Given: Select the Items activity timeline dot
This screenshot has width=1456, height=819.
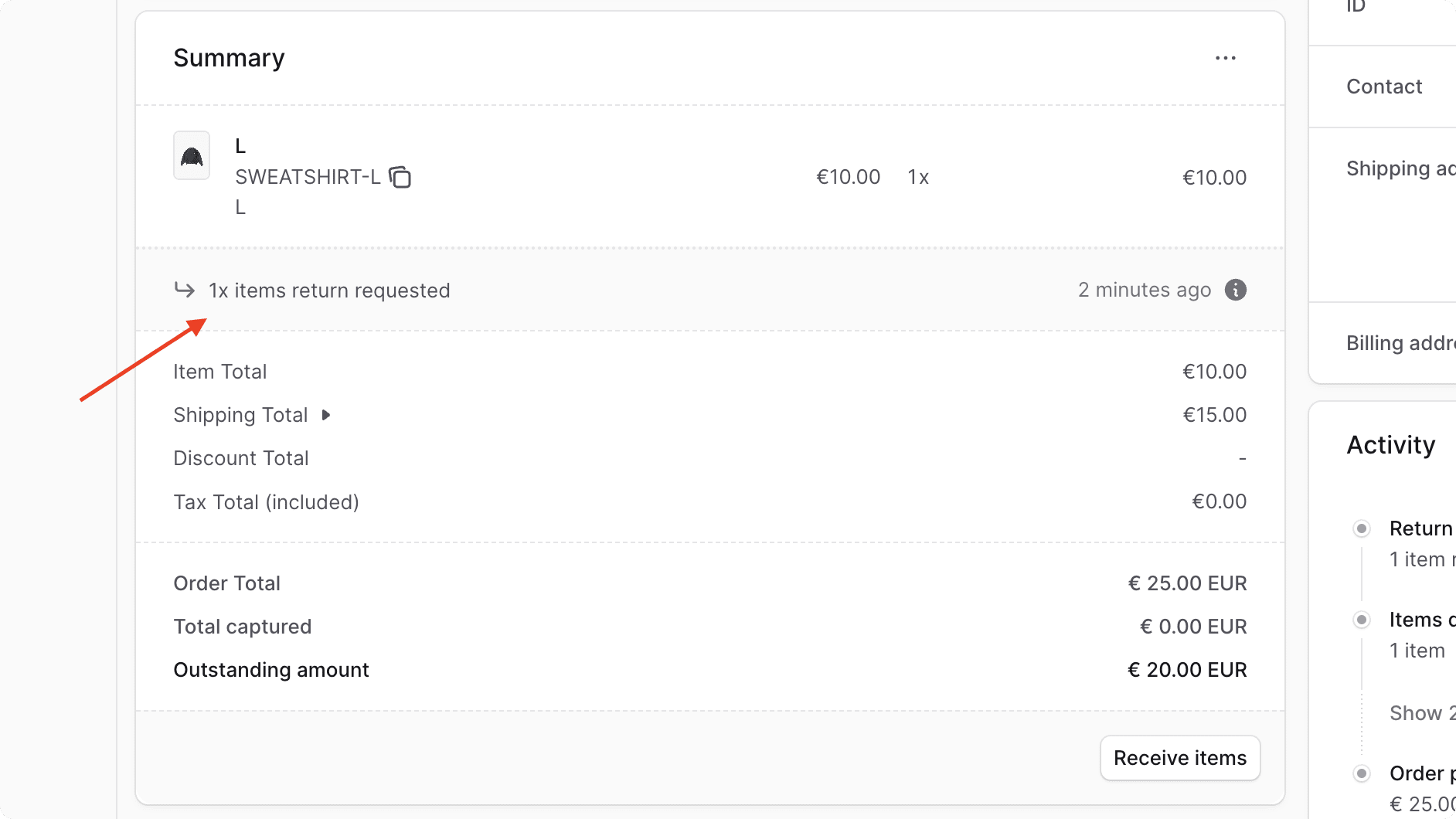Looking at the screenshot, I should click(1361, 619).
